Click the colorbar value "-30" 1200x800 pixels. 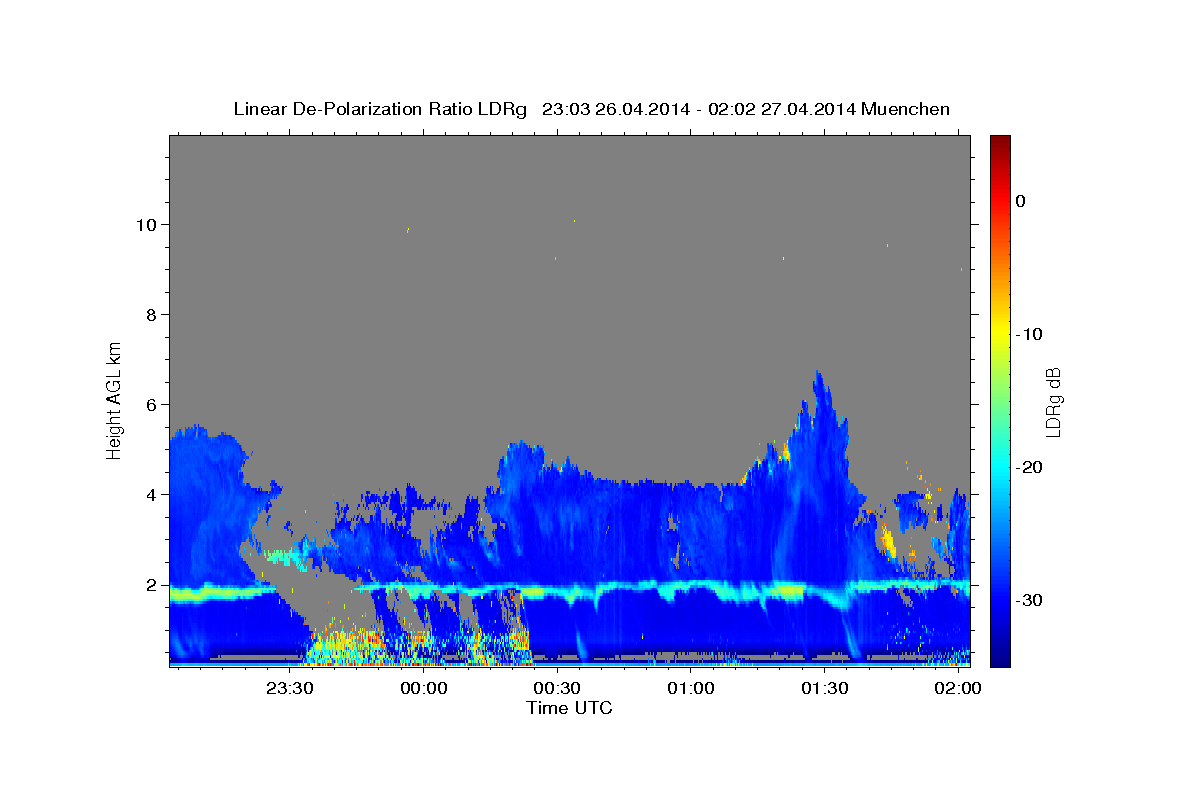tap(1030, 600)
